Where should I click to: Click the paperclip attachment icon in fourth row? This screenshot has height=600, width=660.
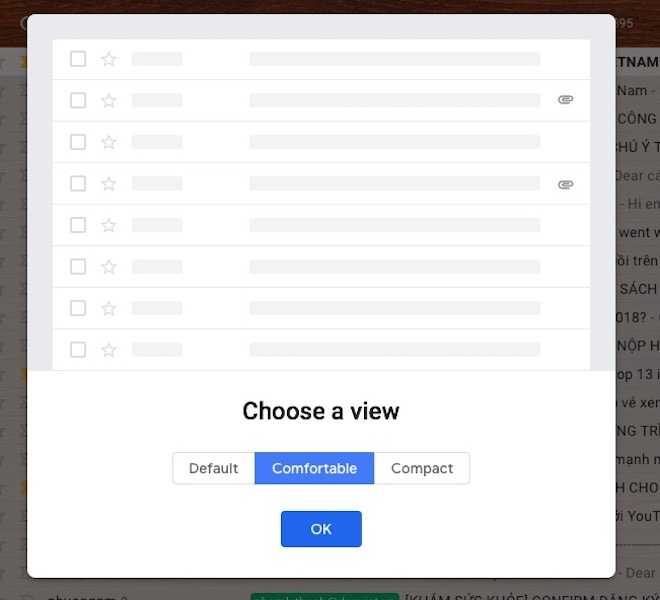point(565,184)
